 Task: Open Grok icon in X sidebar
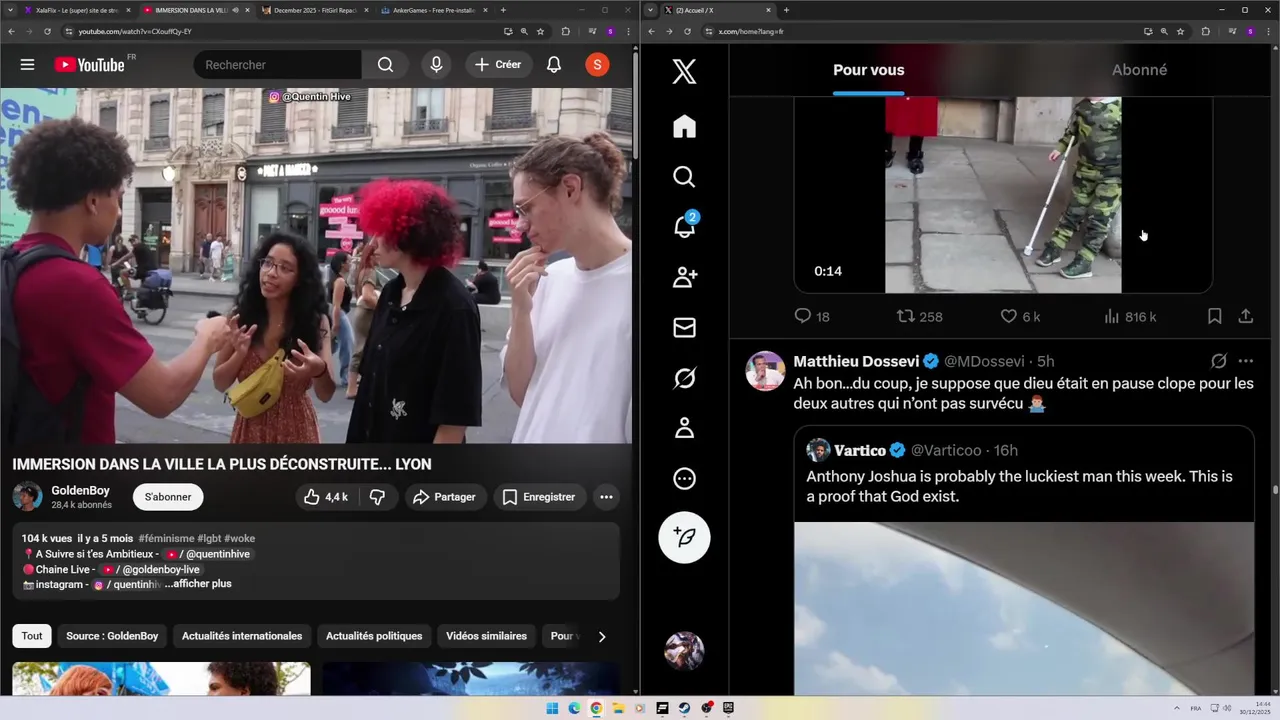pyautogui.click(x=684, y=378)
